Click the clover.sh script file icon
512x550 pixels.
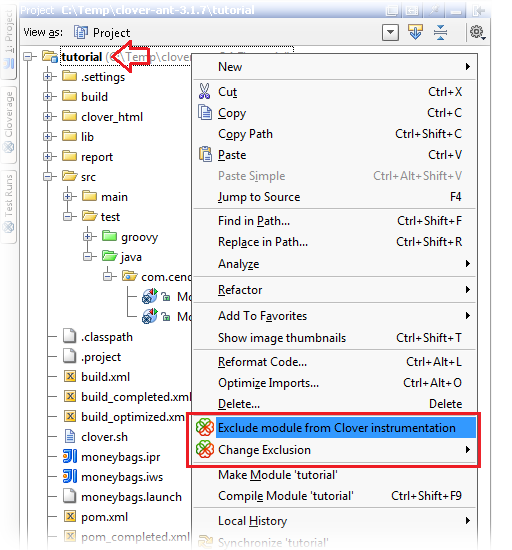tap(70, 436)
